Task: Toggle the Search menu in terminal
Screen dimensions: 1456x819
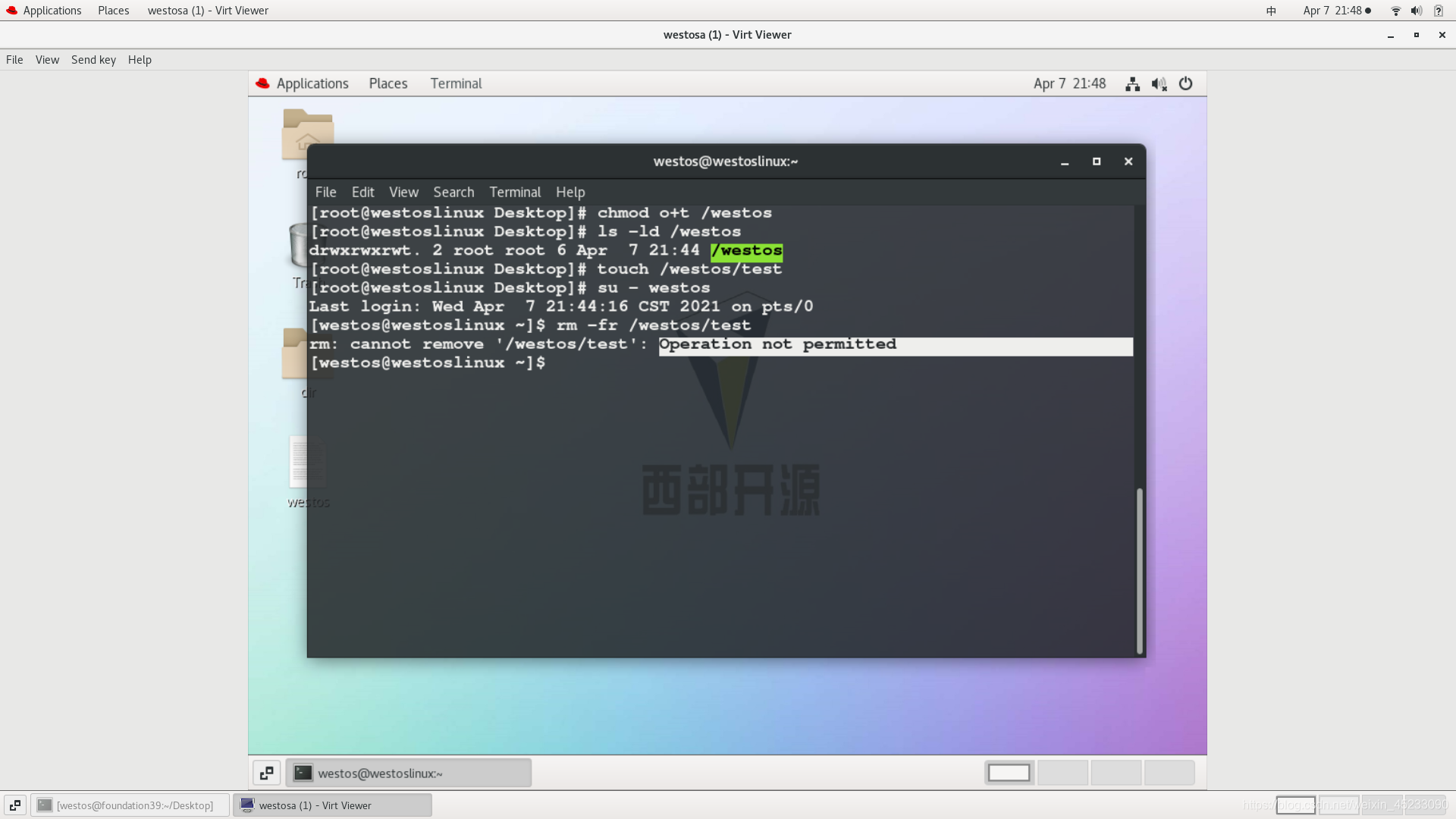Action: coord(453,192)
